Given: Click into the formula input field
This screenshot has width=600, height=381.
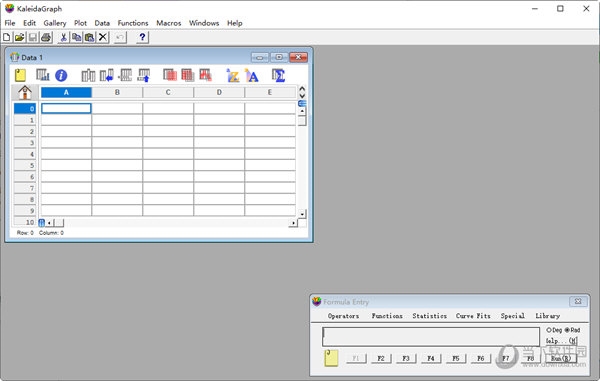Looking at the screenshot, I should coord(431,337).
